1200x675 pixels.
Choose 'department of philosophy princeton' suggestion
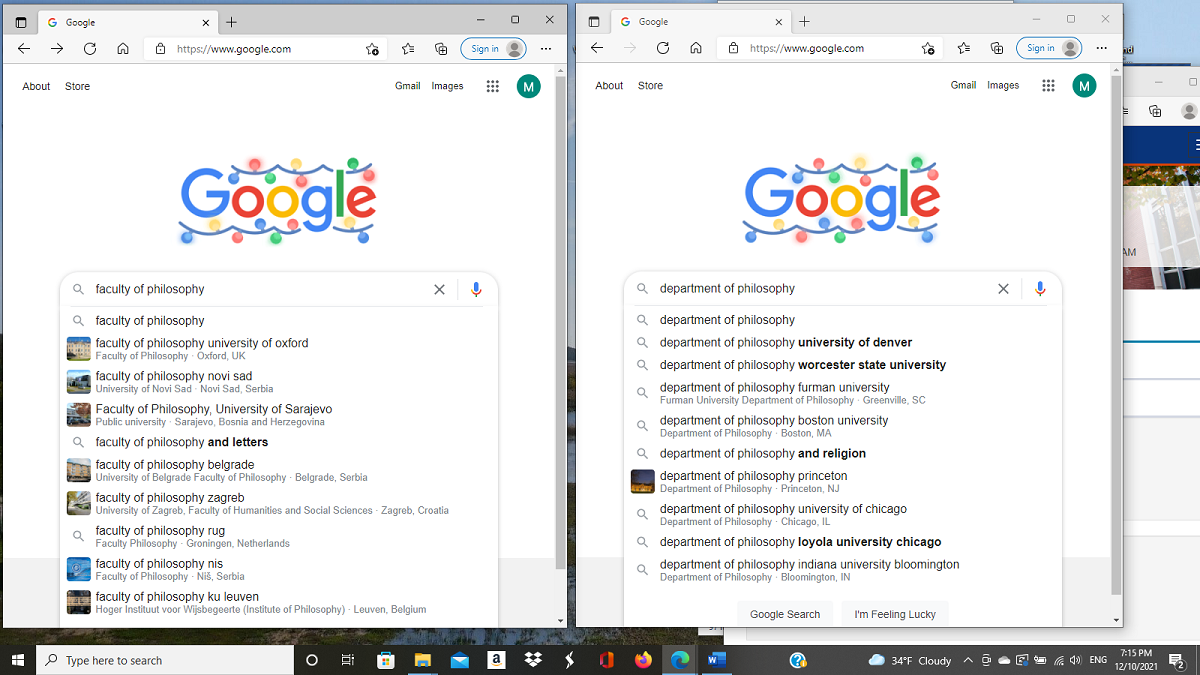pyautogui.click(x=753, y=476)
